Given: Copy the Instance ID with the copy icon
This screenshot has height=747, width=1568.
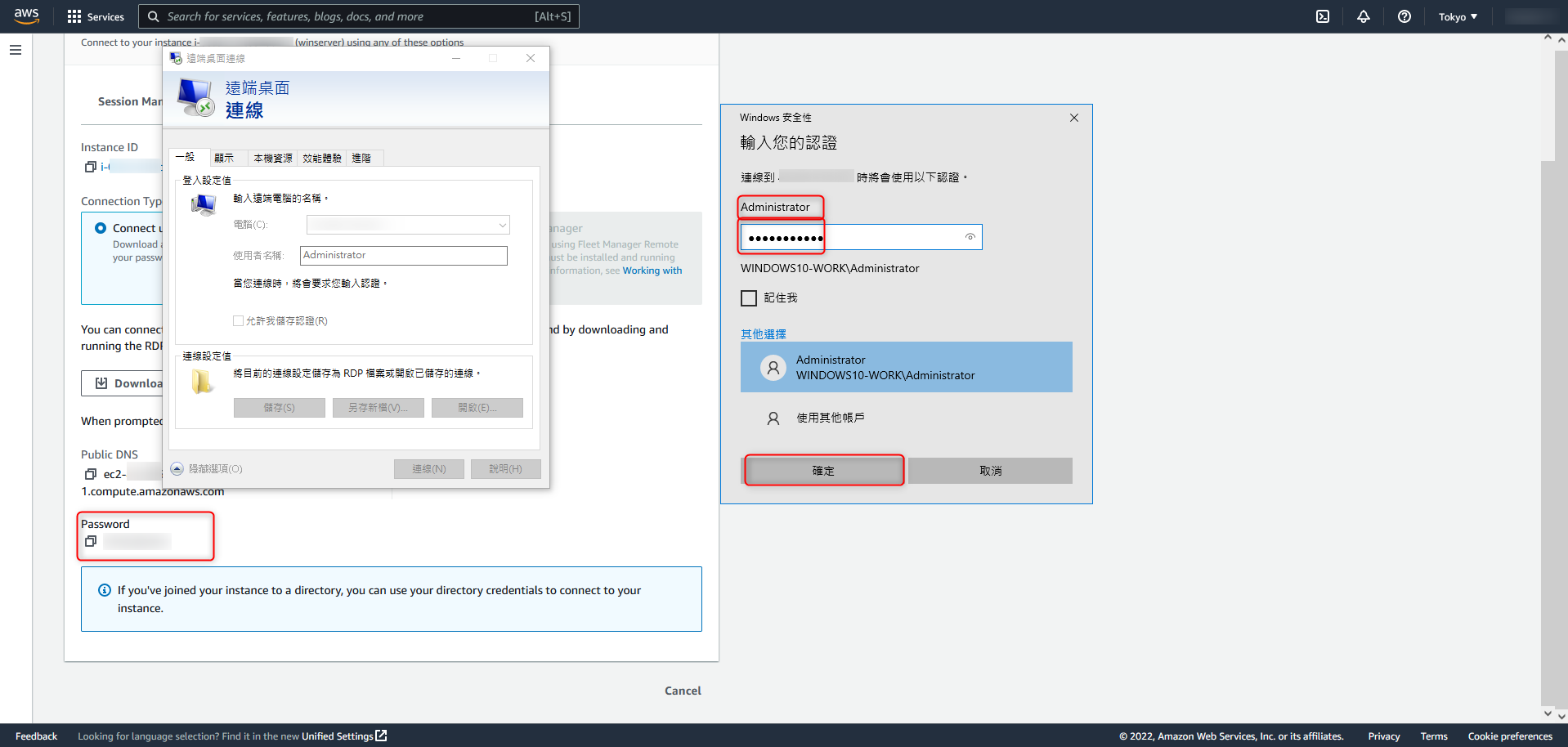Looking at the screenshot, I should [x=91, y=167].
